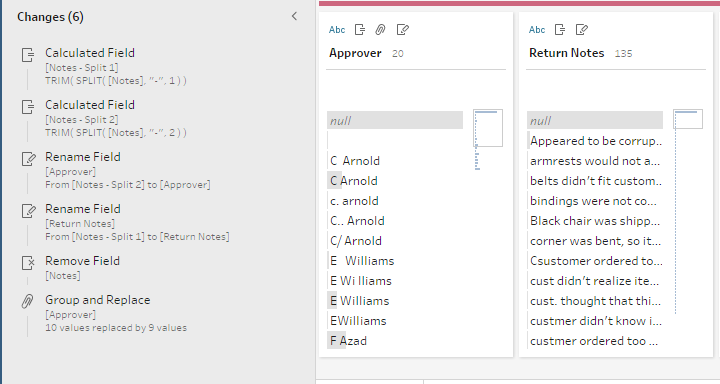Screen dimensions: 720x384
Task: Select 'Csustomer ordered to...' value
Action: tap(595, 261)
